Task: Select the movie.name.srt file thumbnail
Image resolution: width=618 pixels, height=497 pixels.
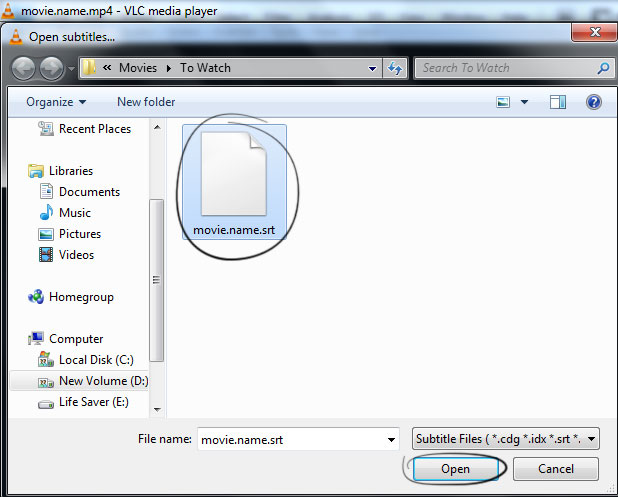Action: (x=234, y=180)
